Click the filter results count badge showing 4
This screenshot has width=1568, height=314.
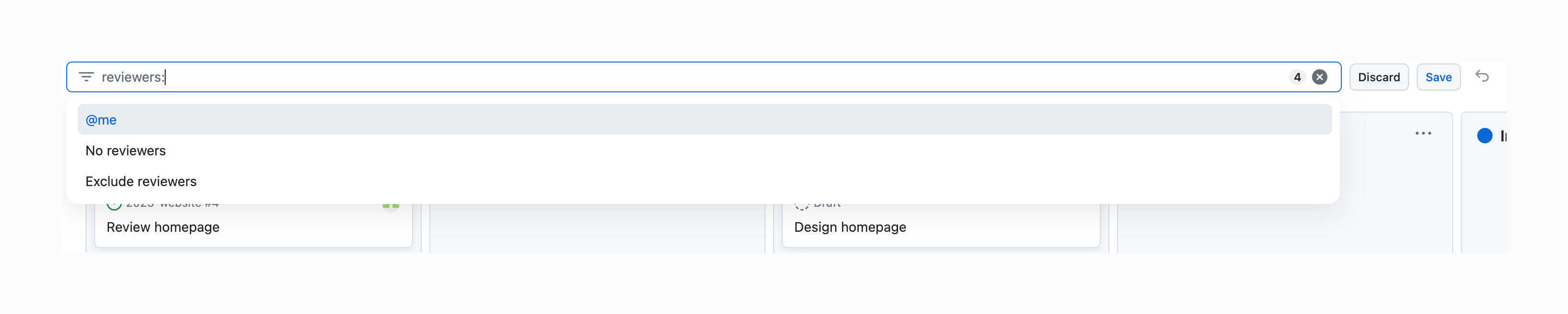(1297, 77)
